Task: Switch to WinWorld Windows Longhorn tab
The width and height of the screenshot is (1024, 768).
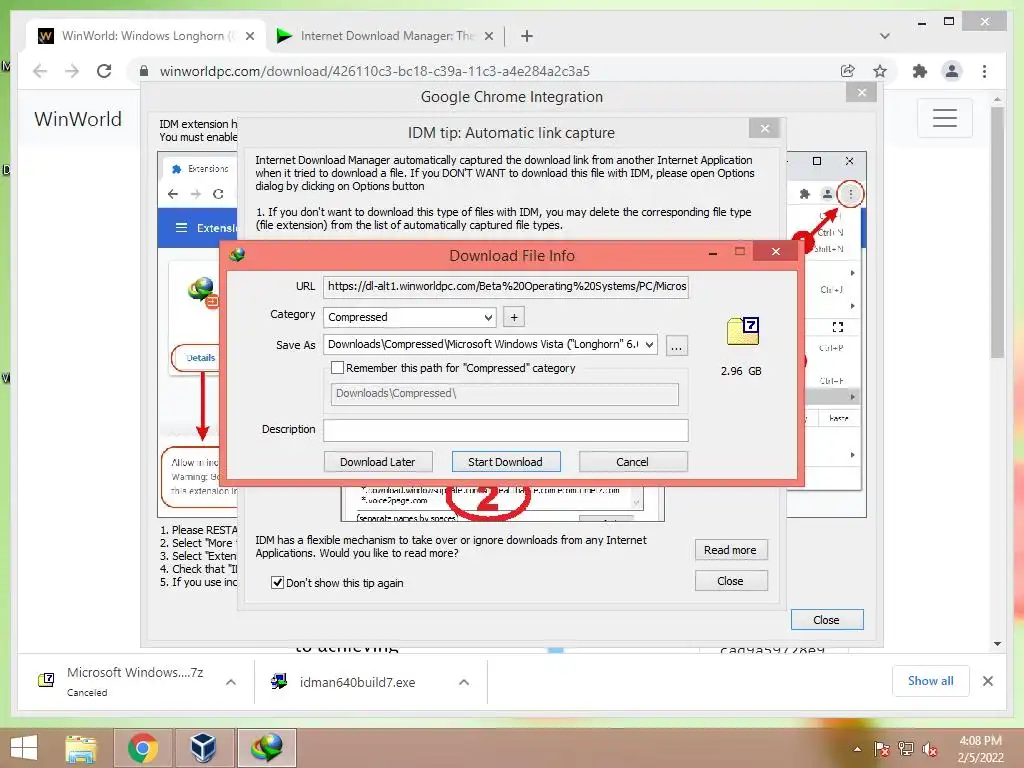Action: [147, 36]
